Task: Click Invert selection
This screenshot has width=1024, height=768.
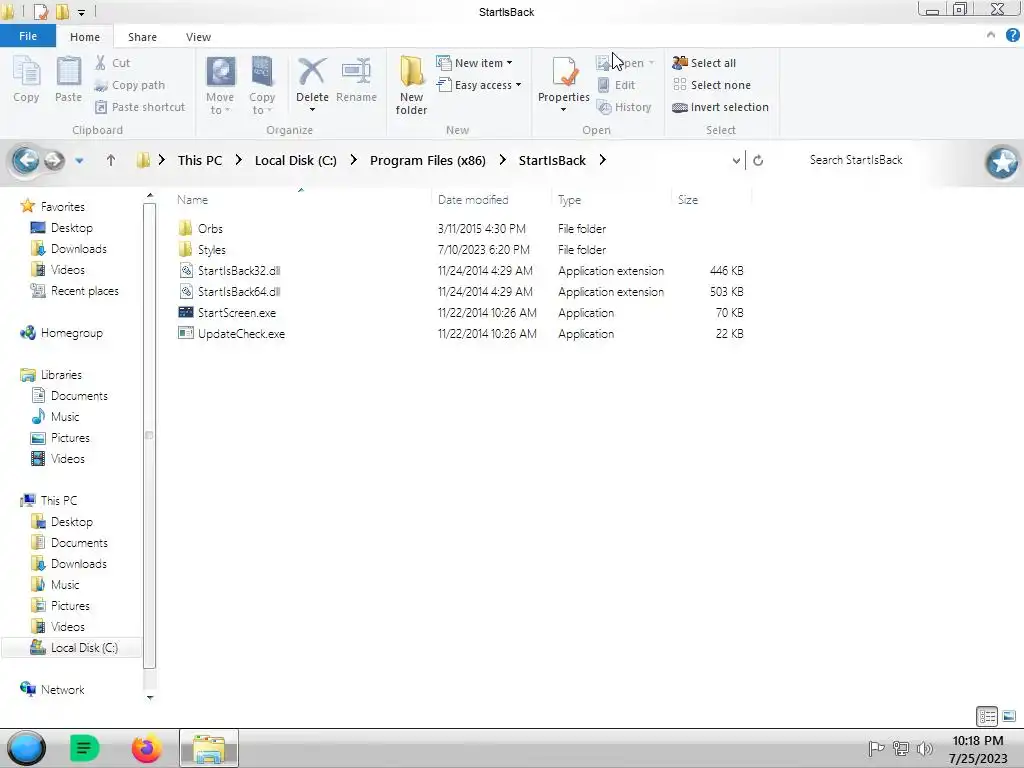Action: point(720,107)
